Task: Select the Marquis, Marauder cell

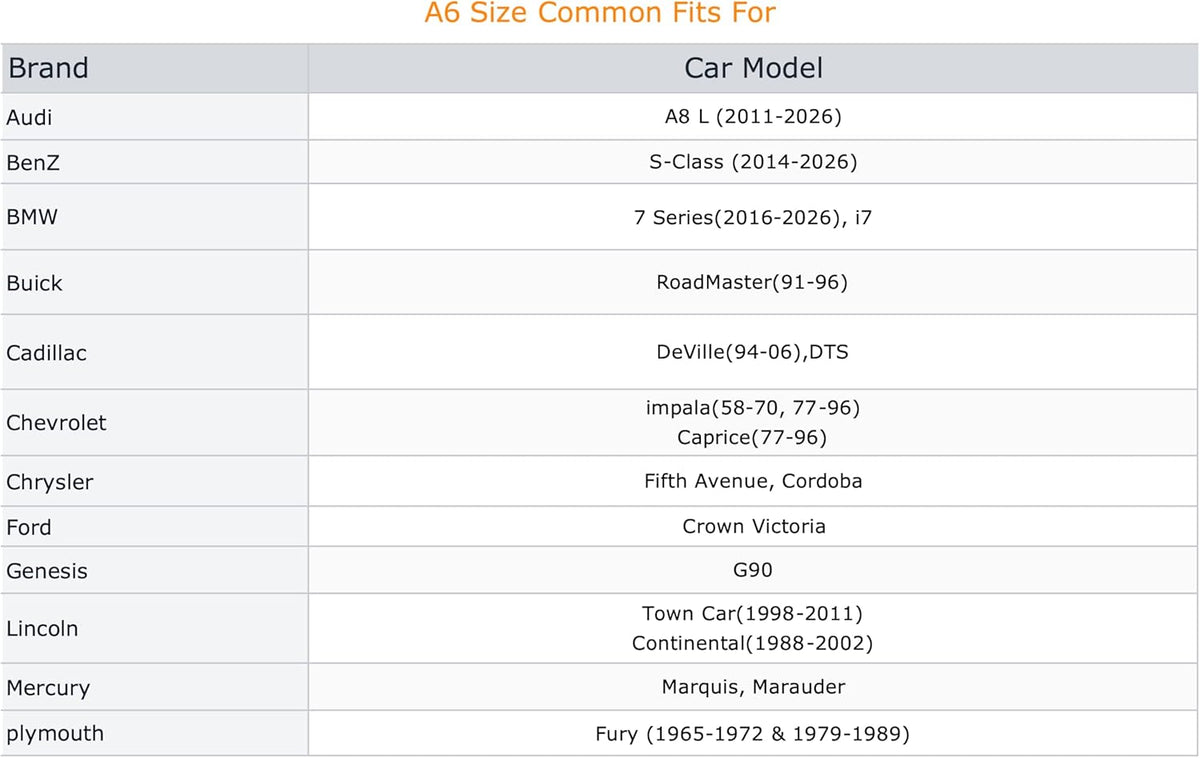Action: coord(753,687)
